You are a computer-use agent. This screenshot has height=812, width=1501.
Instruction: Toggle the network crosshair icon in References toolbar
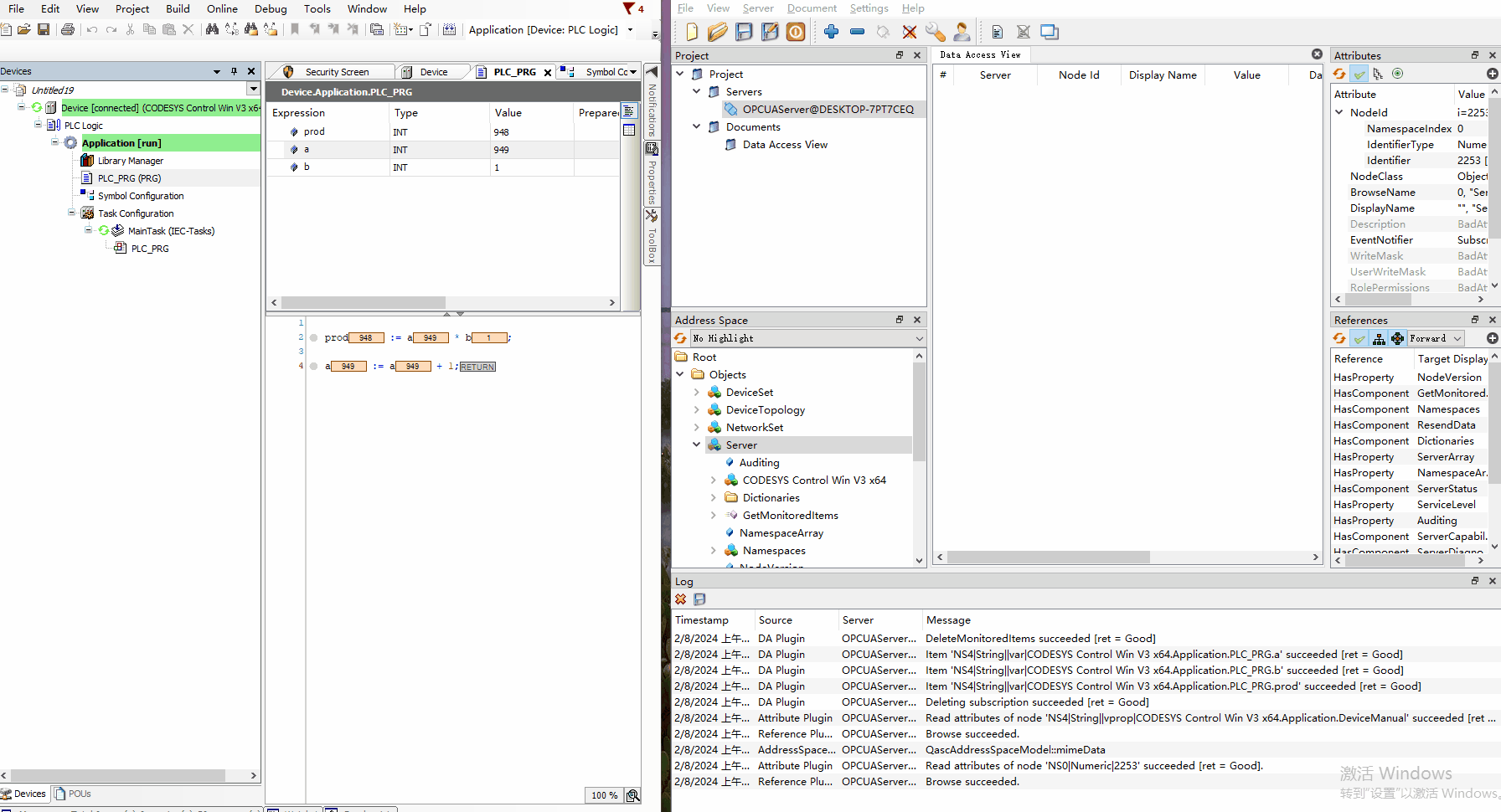[x=1398, y=338]
